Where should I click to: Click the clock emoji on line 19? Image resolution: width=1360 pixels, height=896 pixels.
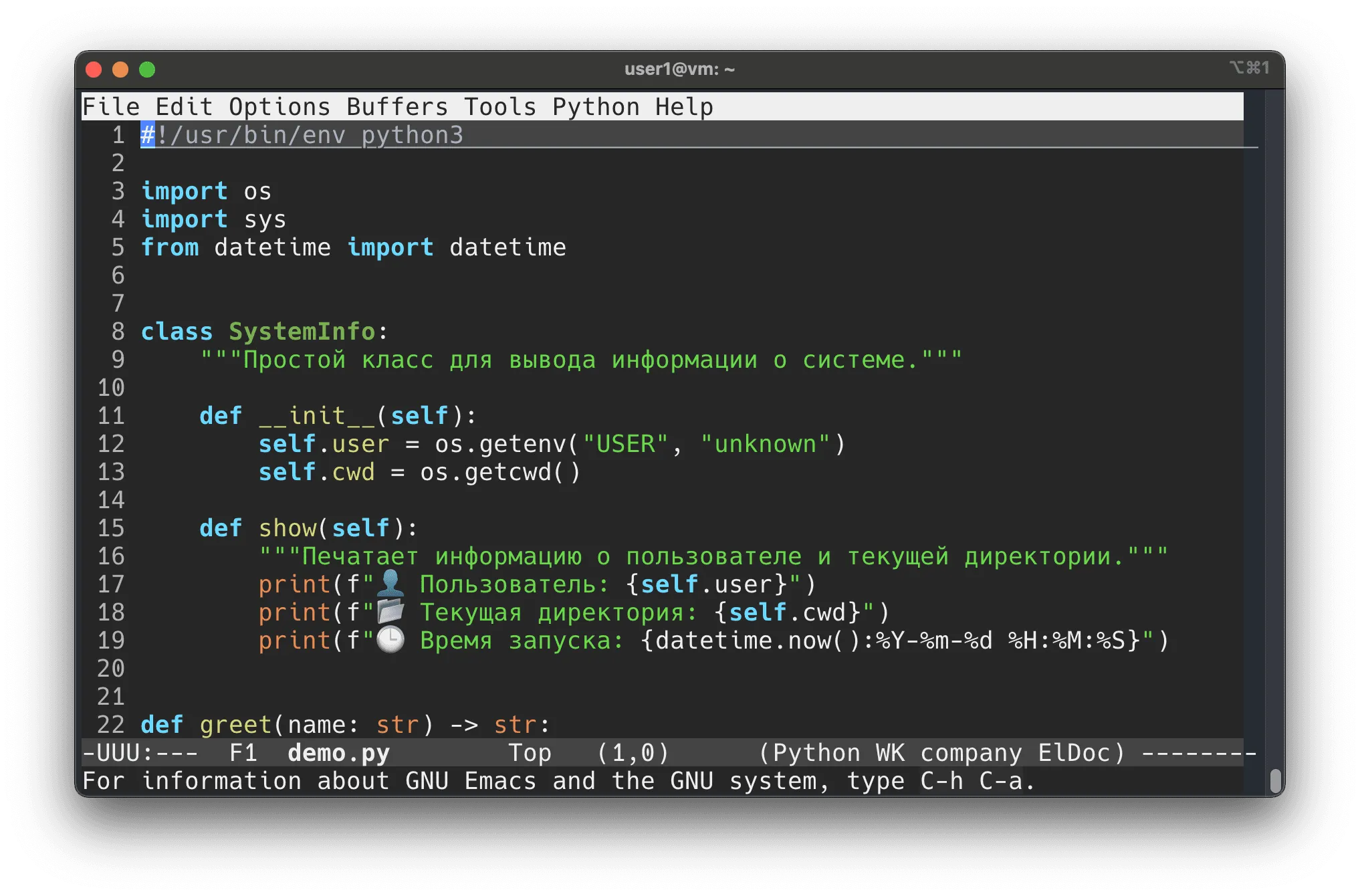(x=390, y=640)
